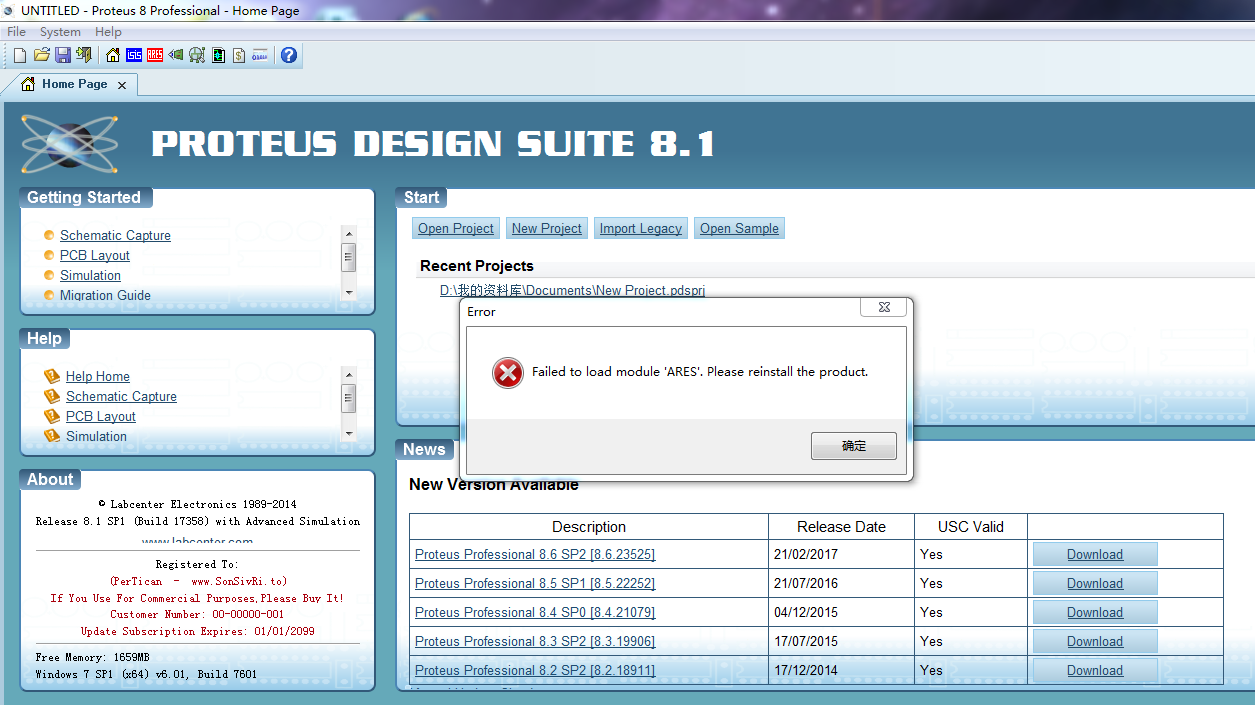Screen dimensions: 1255x705
Task: Open Migration Guide link
Action: pyautogui.click(x=105, y=295)
